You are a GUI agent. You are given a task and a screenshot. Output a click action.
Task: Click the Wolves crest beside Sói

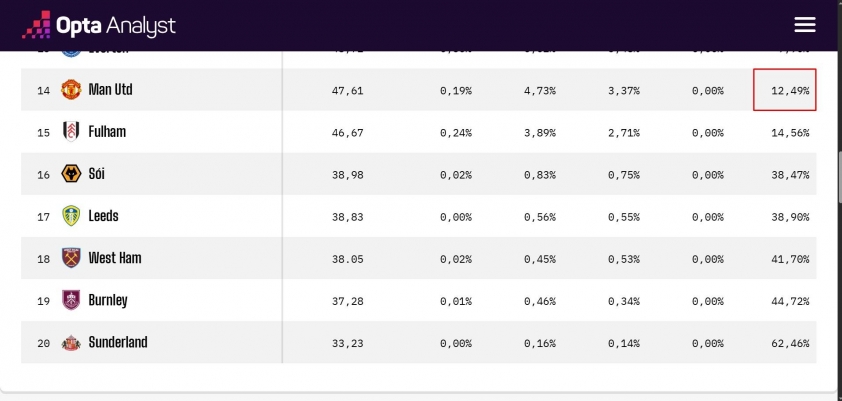pos(71,174)
